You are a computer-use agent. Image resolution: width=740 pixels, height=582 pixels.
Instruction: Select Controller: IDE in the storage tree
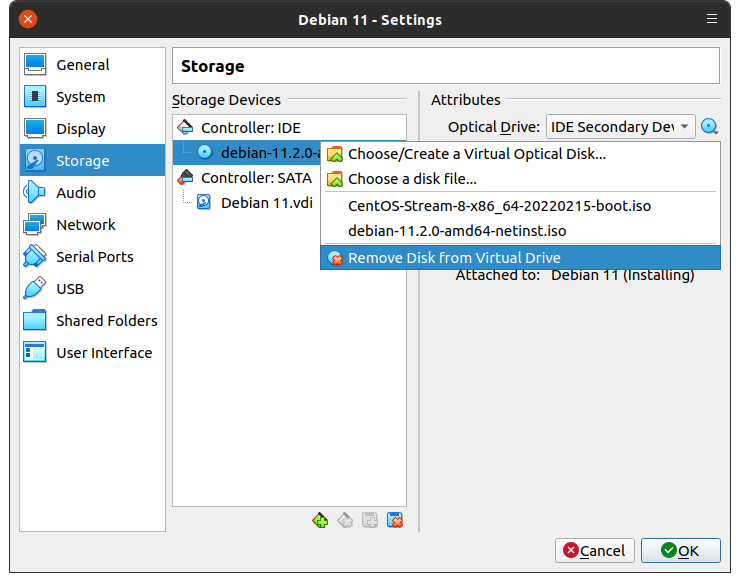pyautogui.click(x=250, y=128)
